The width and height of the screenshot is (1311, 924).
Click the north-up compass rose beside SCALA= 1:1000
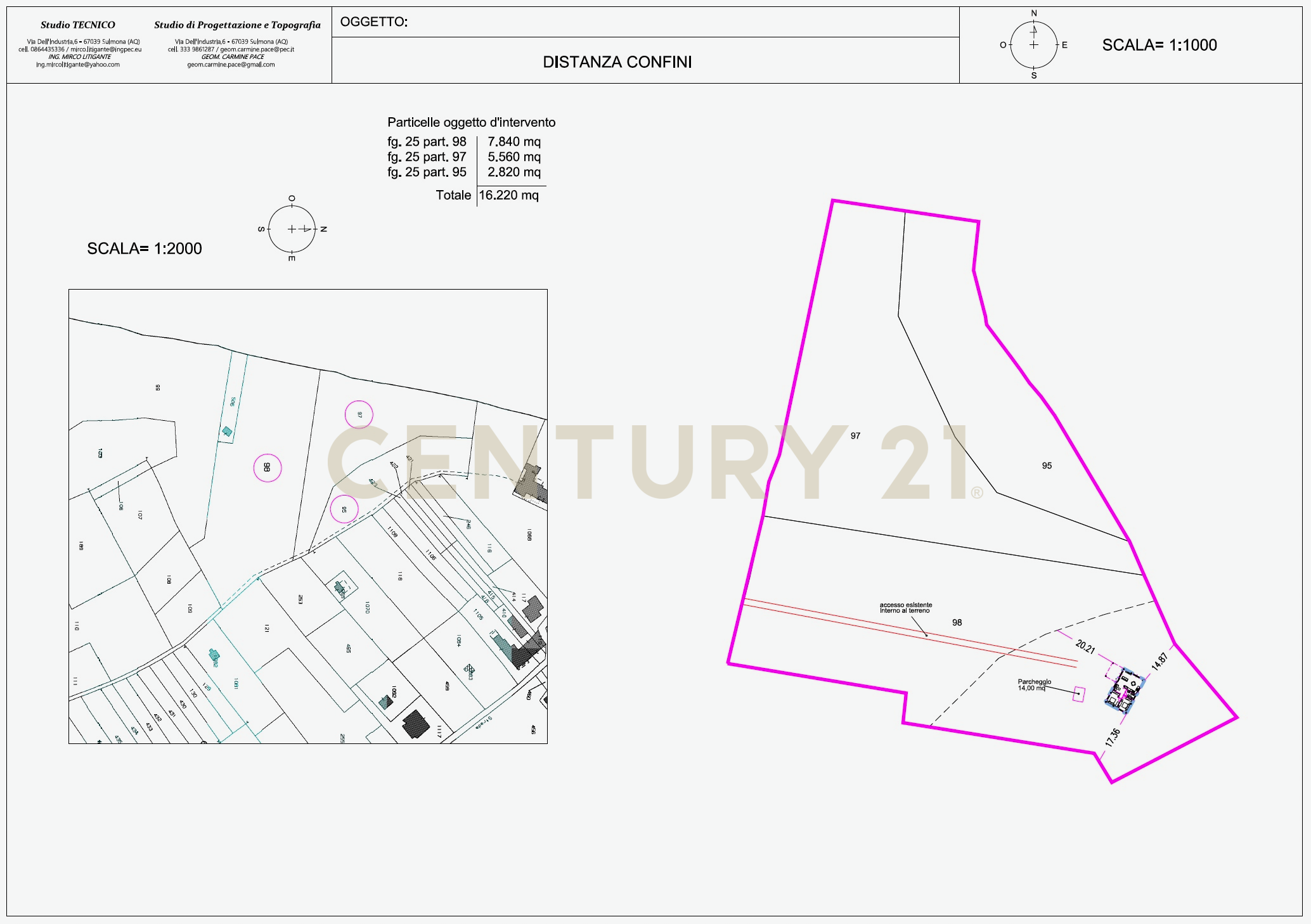[x=1034, y=44]
